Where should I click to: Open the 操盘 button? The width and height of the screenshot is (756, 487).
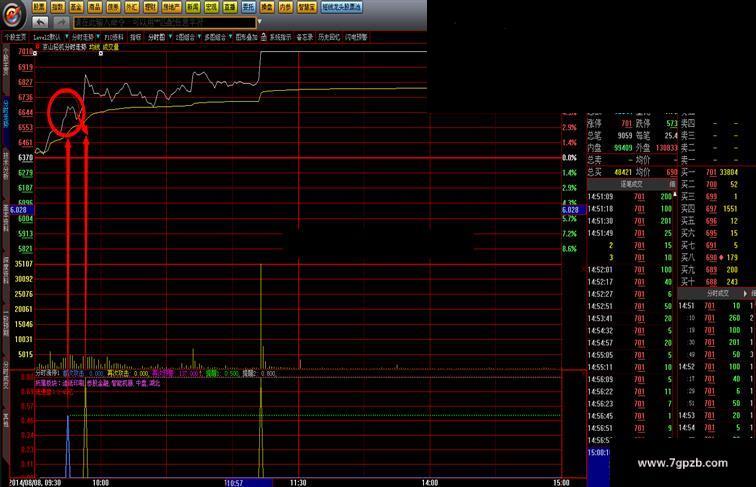(x=267, y=7)
